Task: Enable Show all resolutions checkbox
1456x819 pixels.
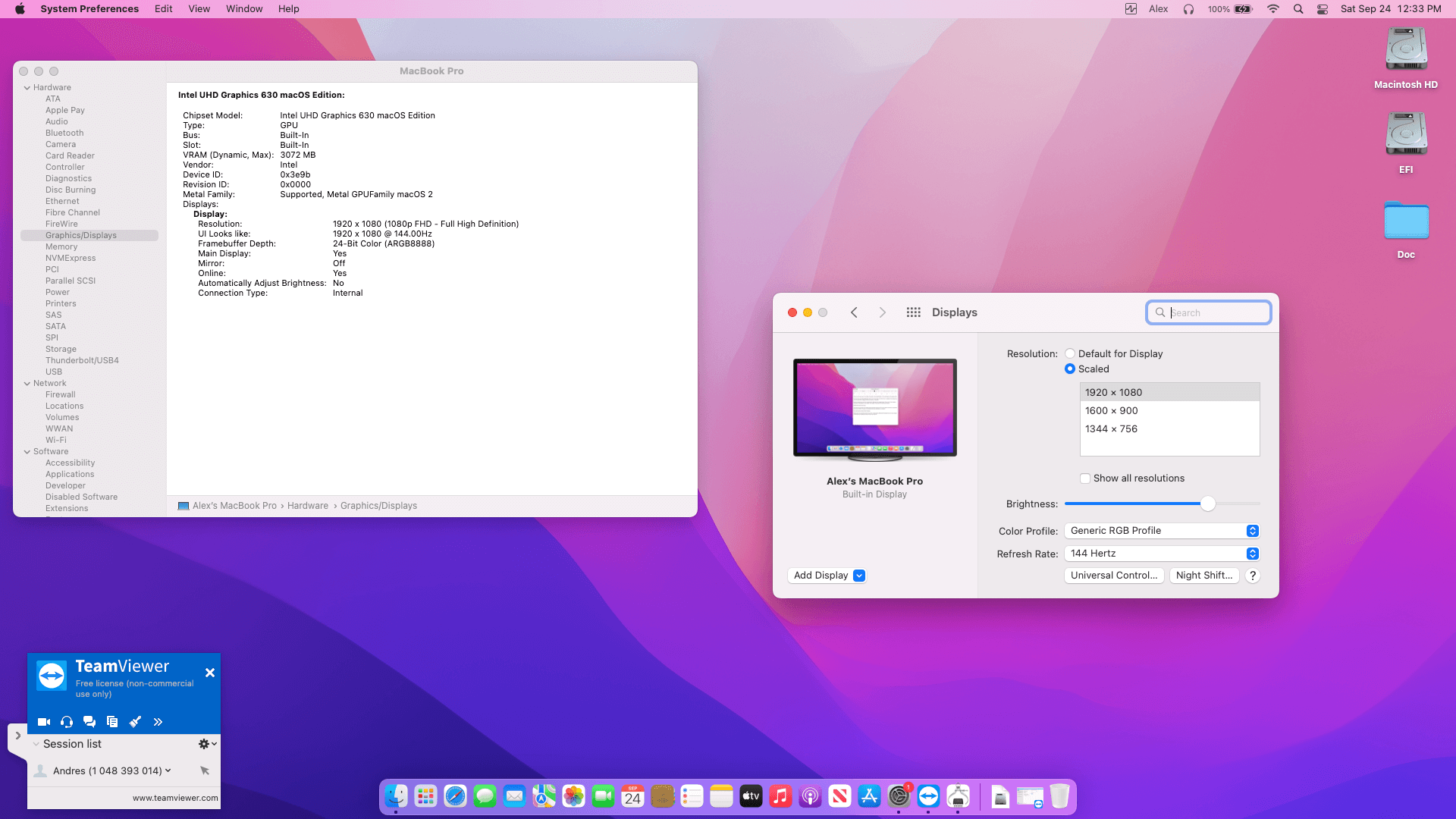Action: [x=1085, y=479]
